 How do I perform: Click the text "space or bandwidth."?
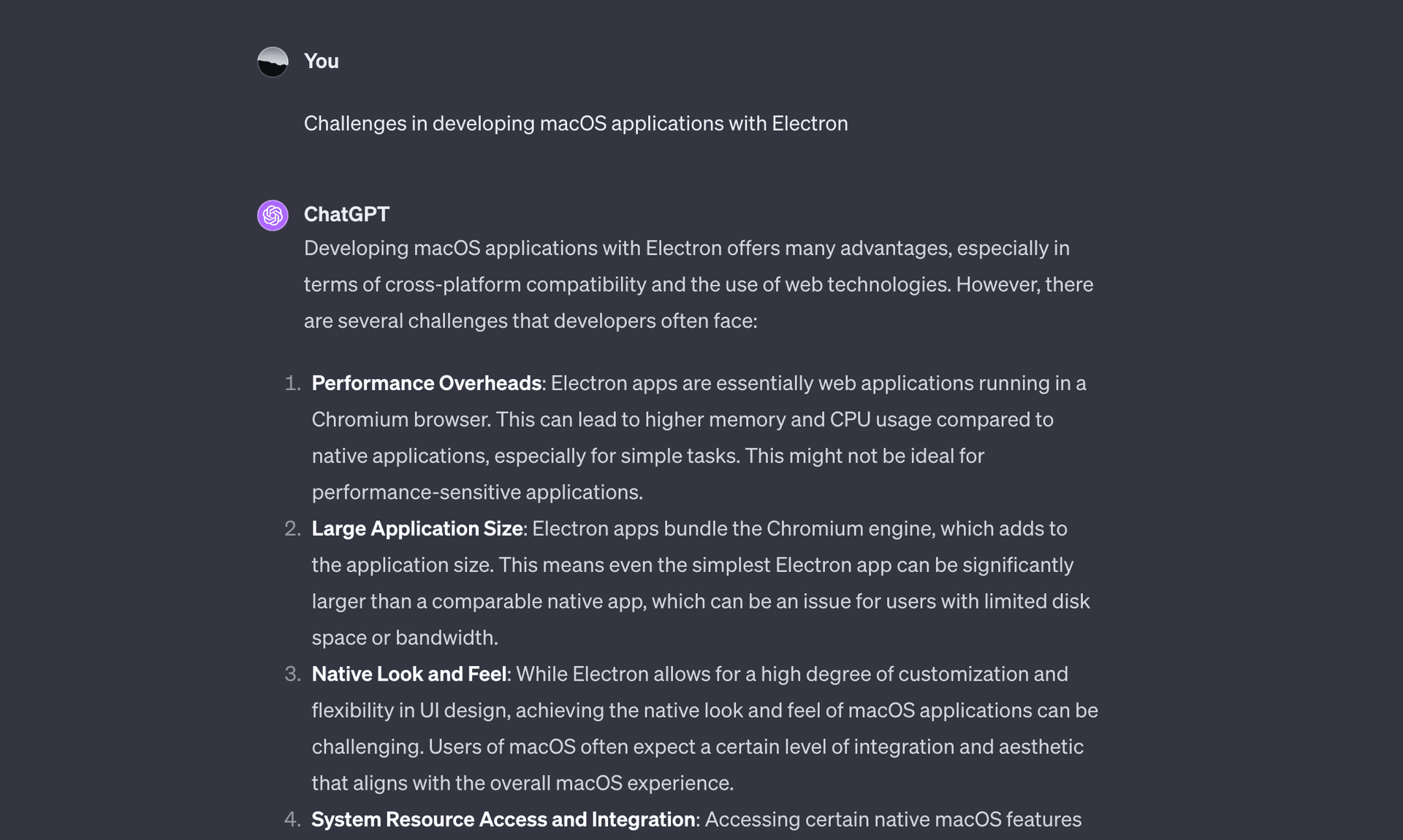pyautogui.click(x=405, y=638)
